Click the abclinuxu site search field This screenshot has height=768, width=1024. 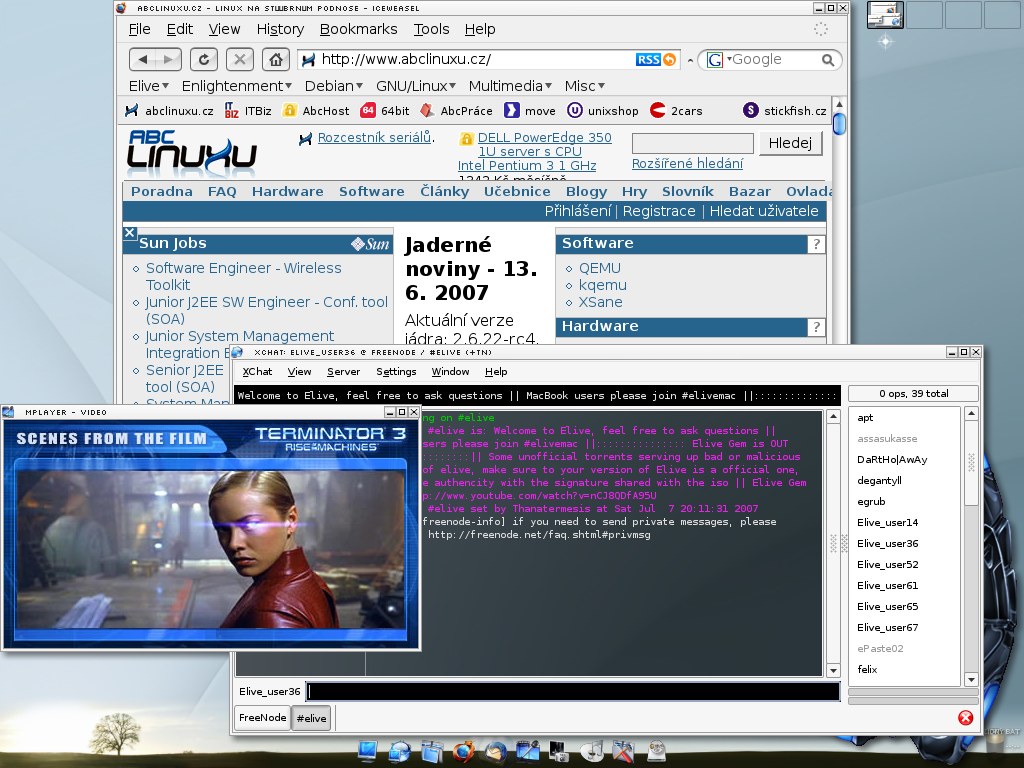(693, 143)
